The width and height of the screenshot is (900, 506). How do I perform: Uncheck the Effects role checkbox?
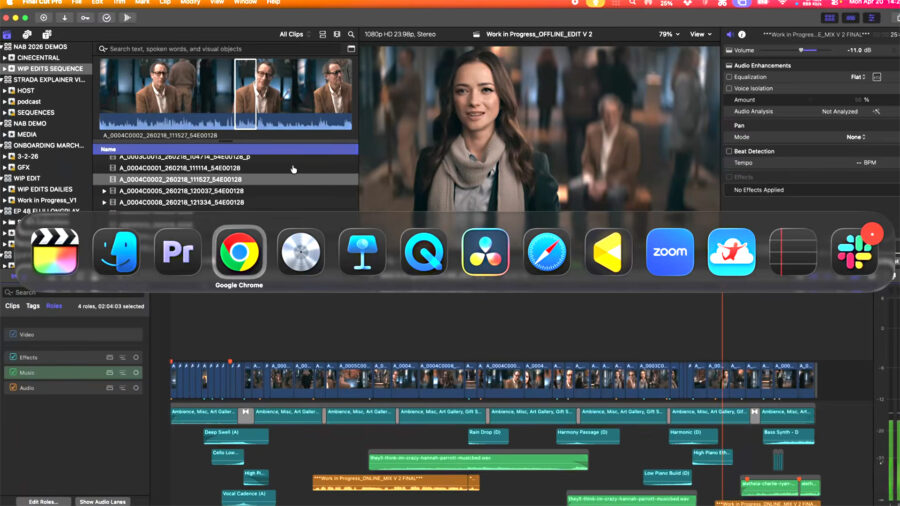13,357
